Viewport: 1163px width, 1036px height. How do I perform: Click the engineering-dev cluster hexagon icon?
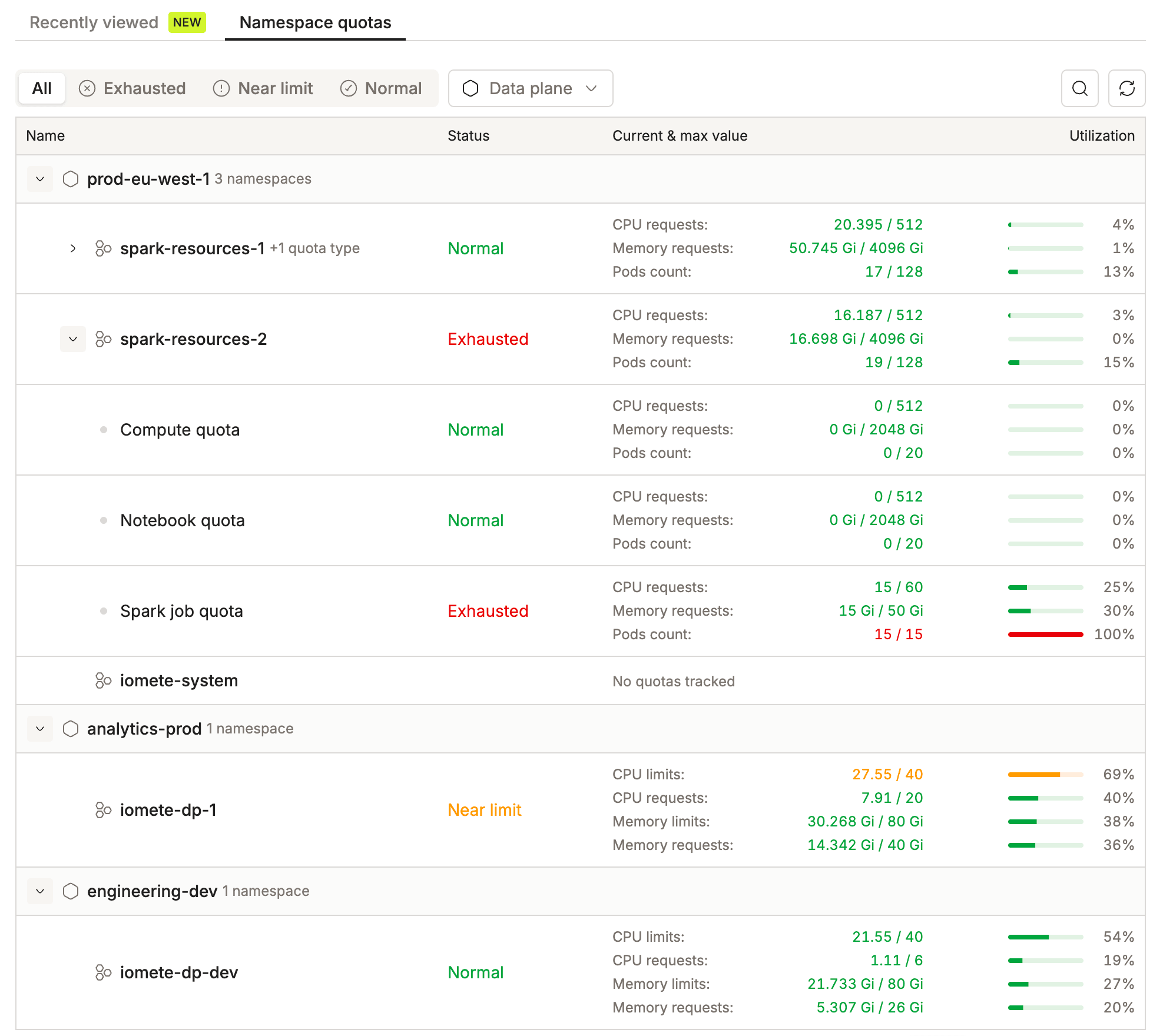(71, 891)
